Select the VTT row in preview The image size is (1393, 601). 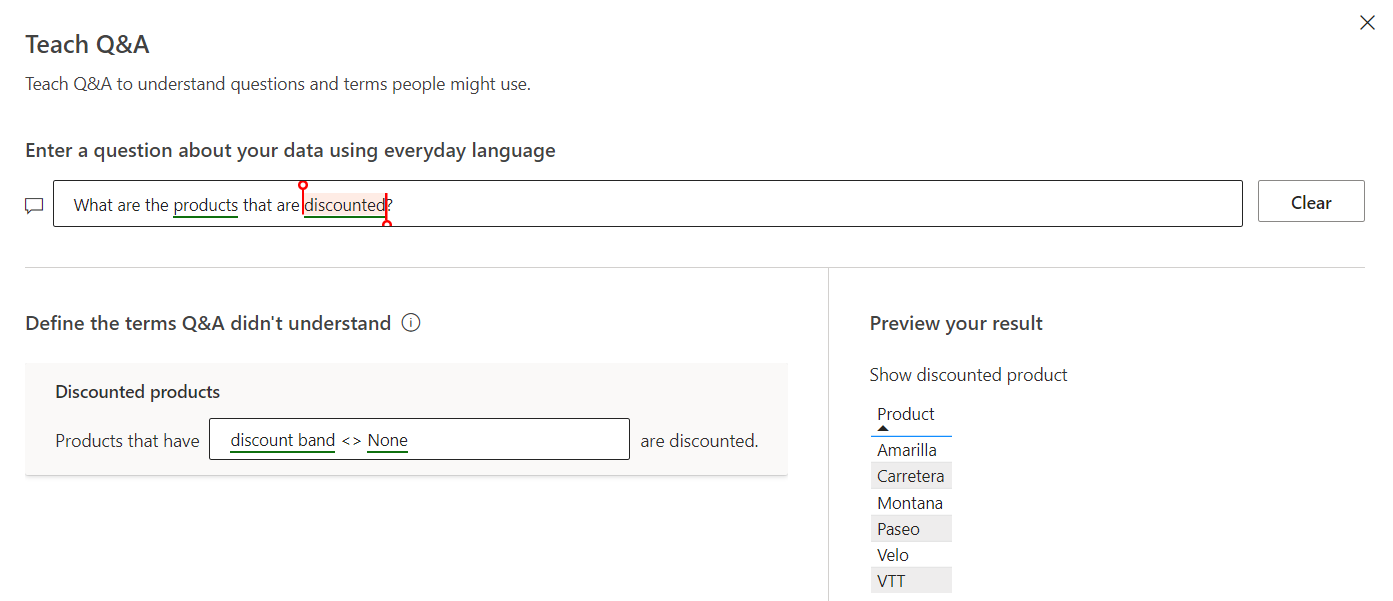click(x=911, y=581)
